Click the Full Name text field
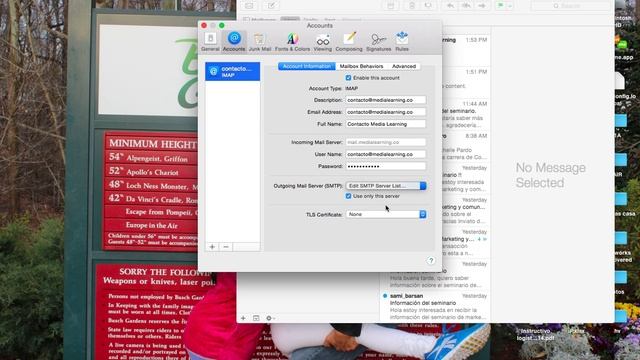 point(386,124)
